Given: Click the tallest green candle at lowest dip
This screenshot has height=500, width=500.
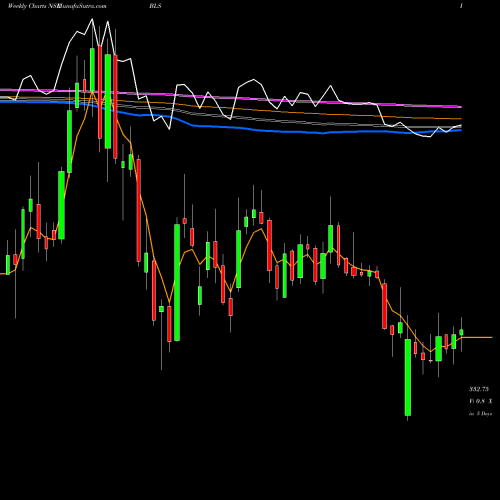Looking at the screenshot, I should tap(408, 377).
